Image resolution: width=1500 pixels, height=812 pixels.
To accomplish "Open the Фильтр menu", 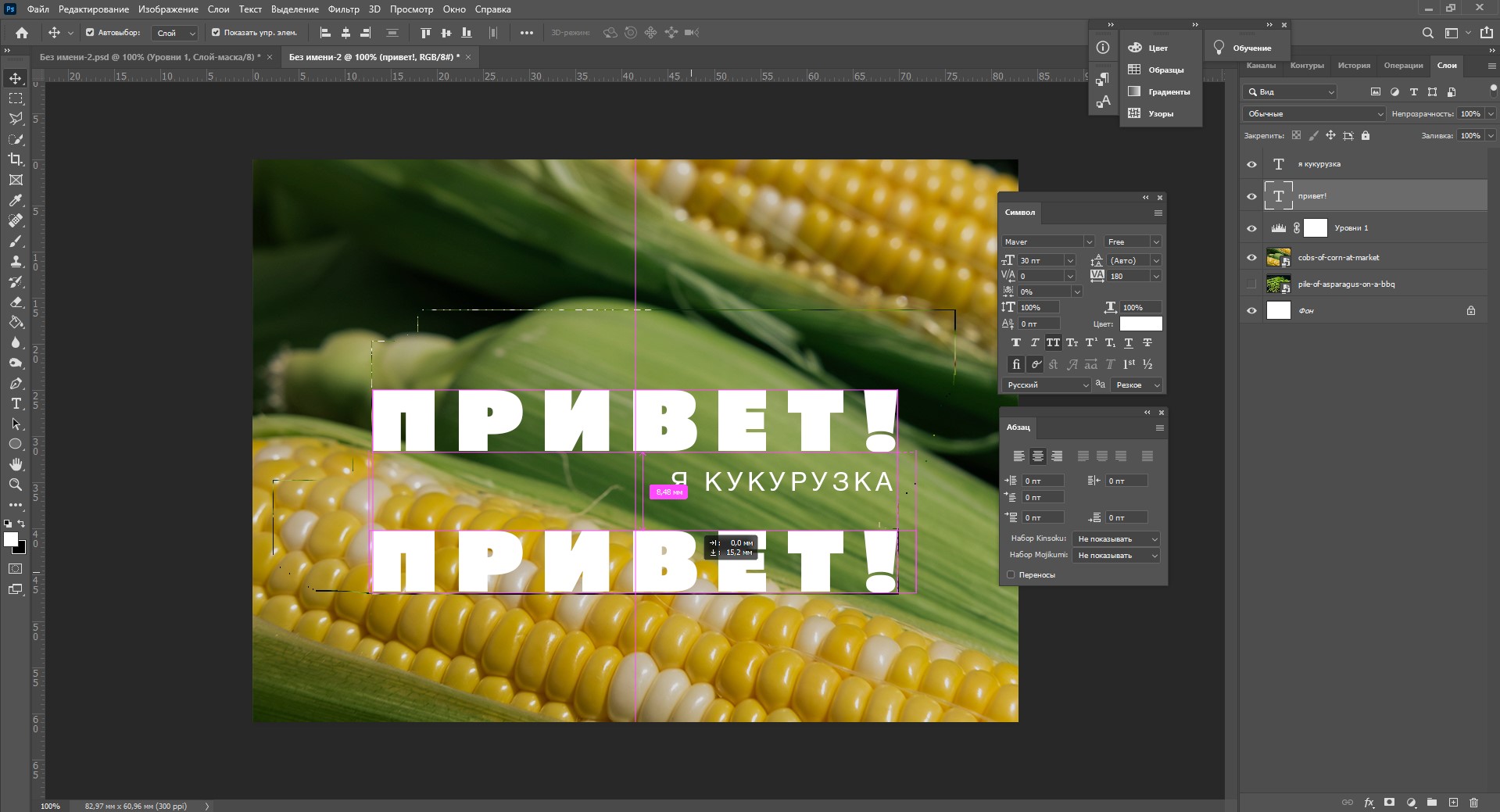I will (x=343, y=9).
